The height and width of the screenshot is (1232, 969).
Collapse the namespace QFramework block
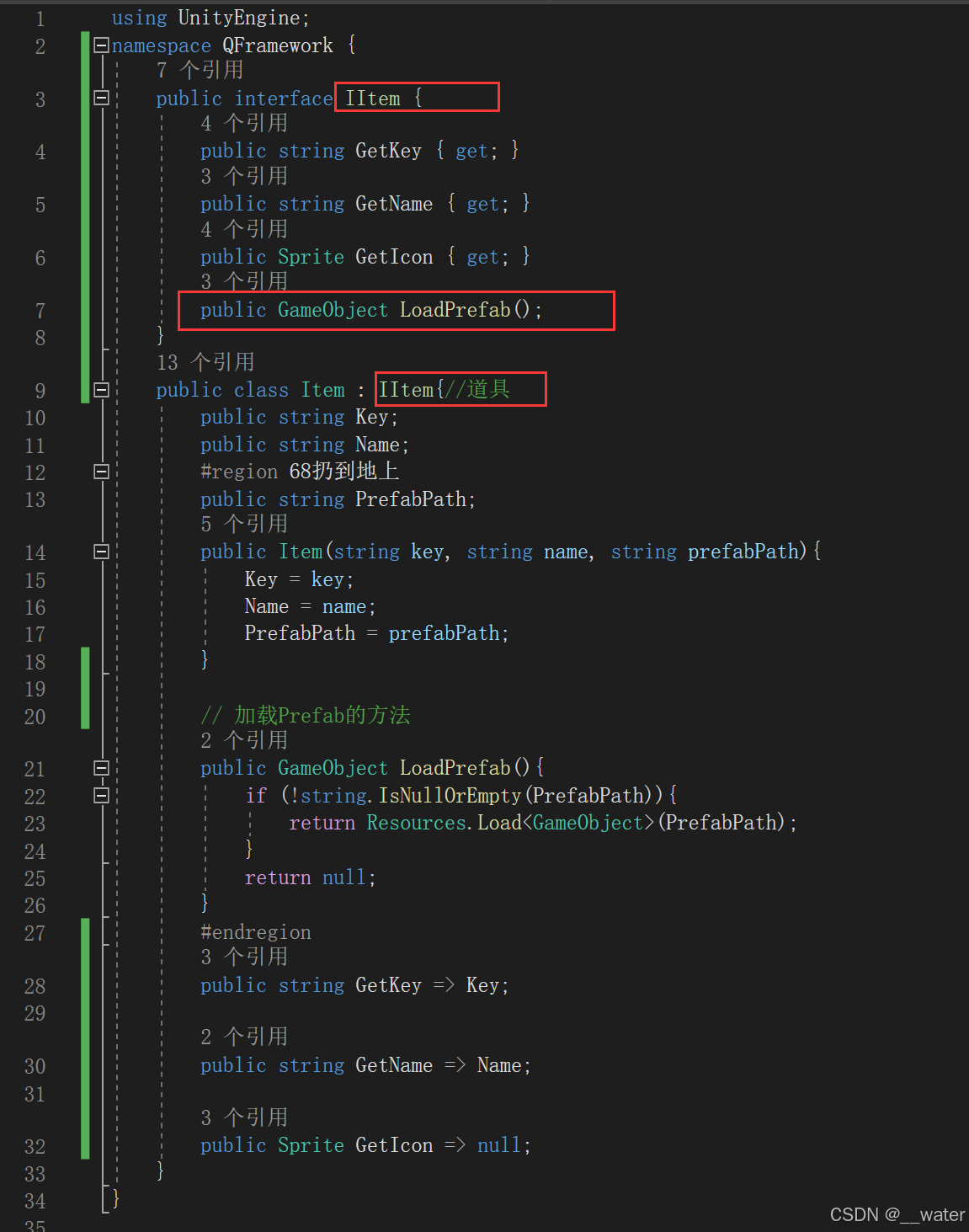pos(101,45)
